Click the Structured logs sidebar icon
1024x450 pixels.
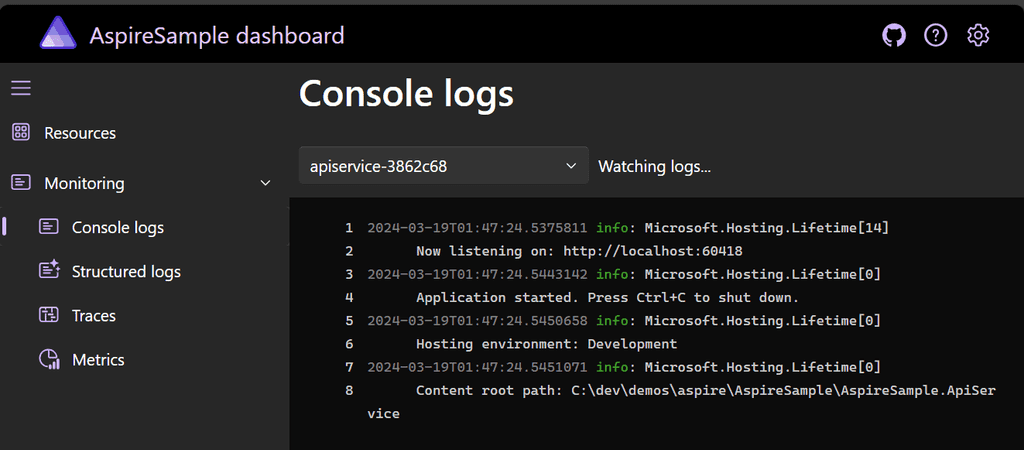click(49, 271)
